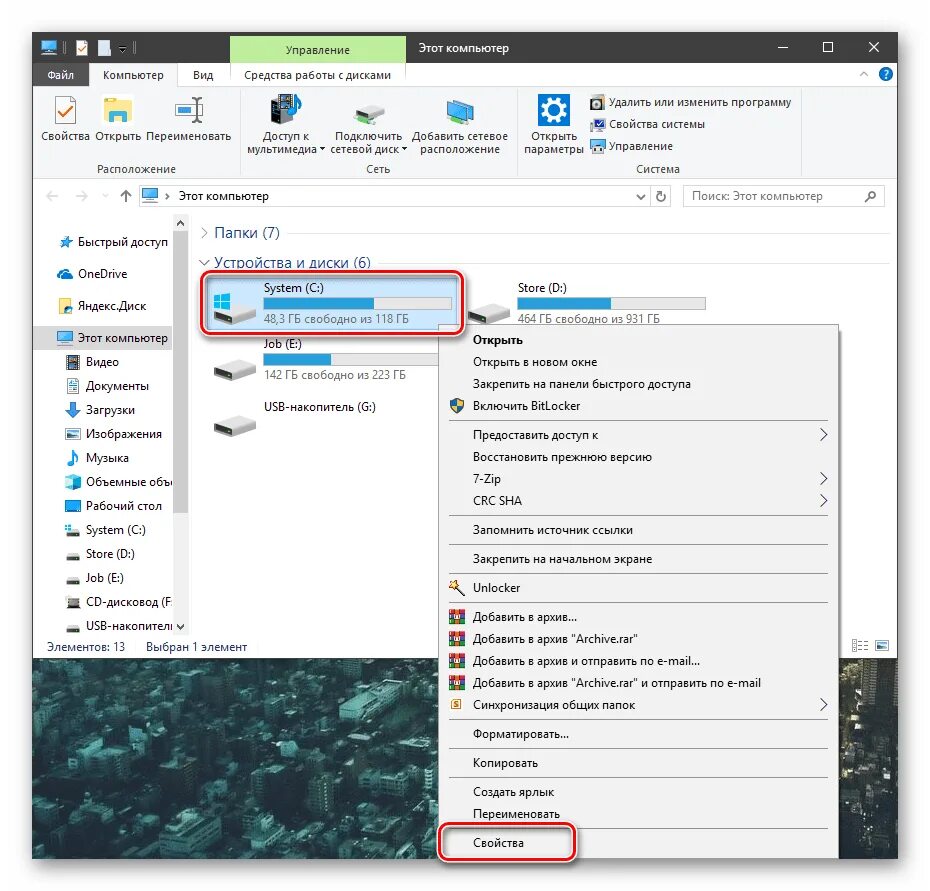
Task: Choose Свойства in context menu
Action: coord(638,844)
